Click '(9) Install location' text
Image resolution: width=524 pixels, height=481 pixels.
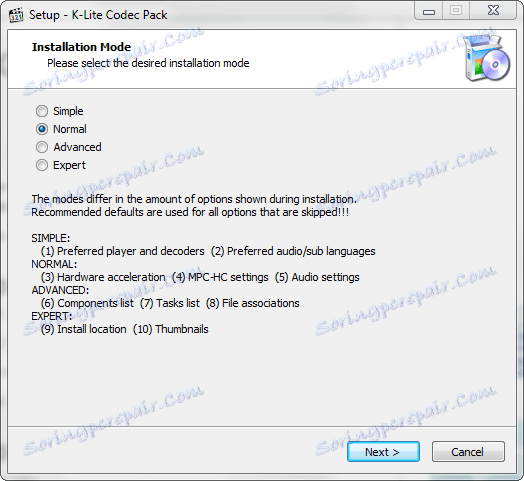coord(84,330)
